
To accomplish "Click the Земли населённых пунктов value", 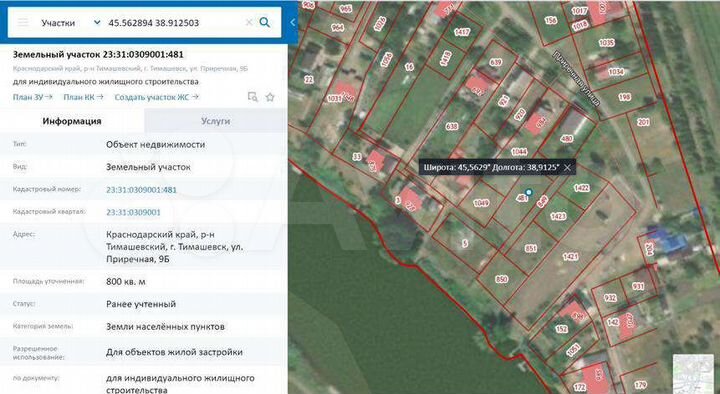I will (x=165, y=326).
